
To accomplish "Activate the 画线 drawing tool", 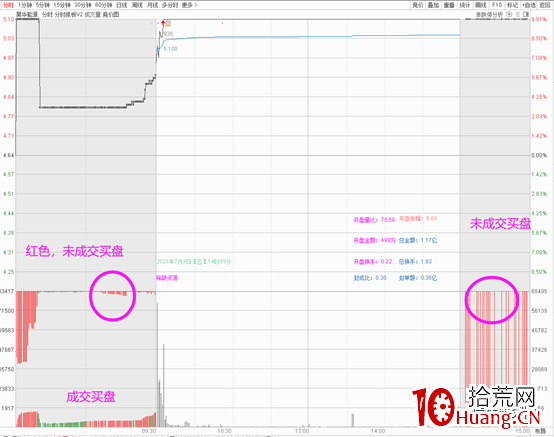I will (481, 5).
